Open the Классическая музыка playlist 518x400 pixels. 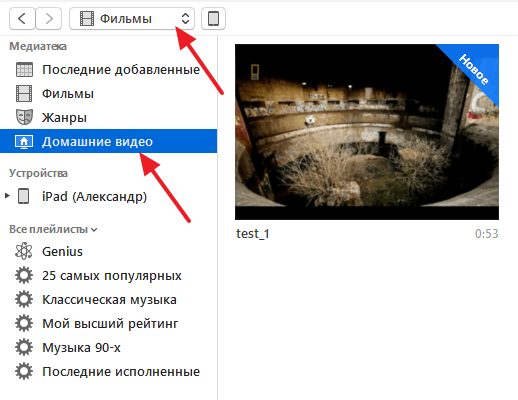coord(108,300)
